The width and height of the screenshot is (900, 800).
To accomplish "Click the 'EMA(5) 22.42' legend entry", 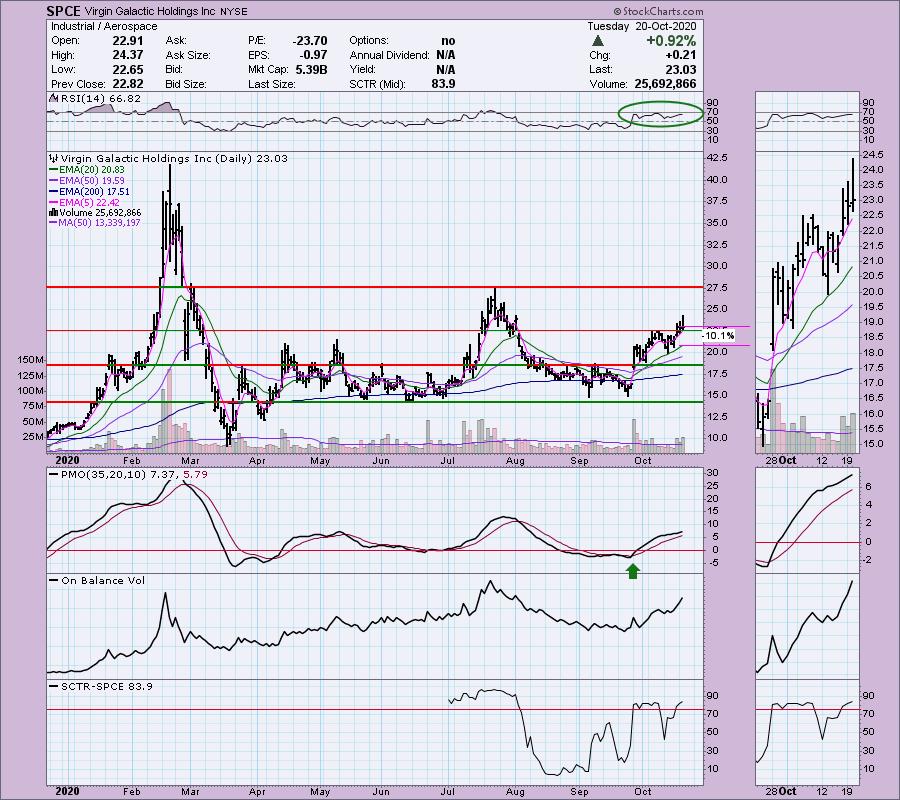I will pyautogui.click(x=89, y=202).
